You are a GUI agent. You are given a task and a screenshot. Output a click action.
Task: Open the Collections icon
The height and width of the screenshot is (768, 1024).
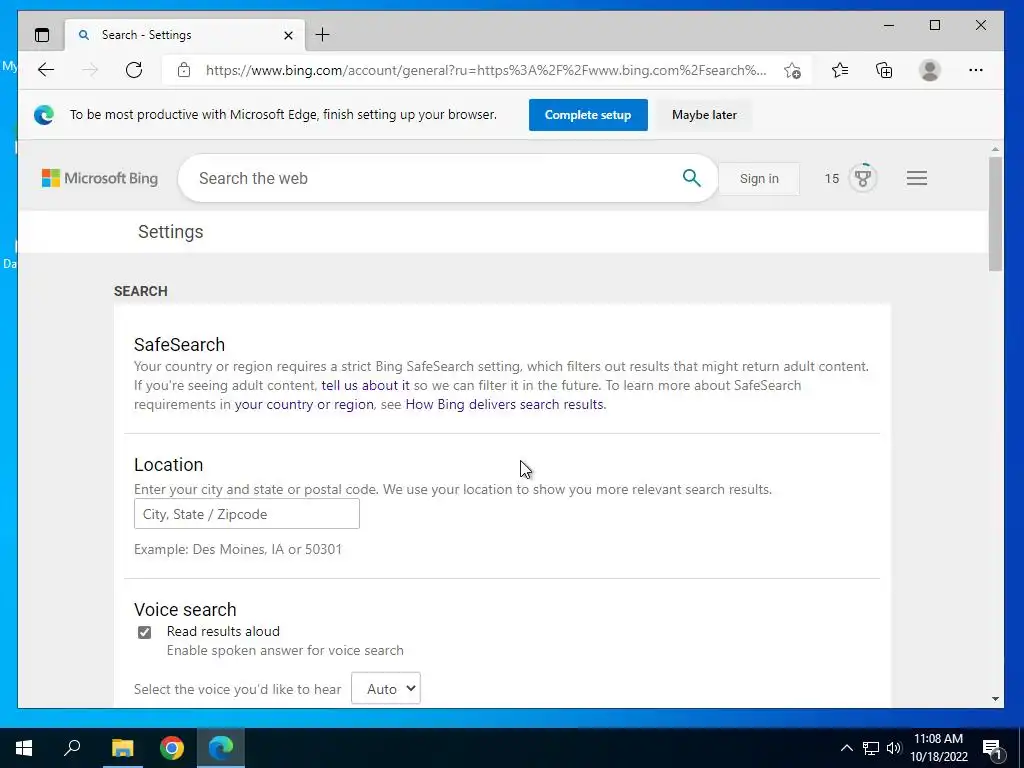tap(884, 70)
